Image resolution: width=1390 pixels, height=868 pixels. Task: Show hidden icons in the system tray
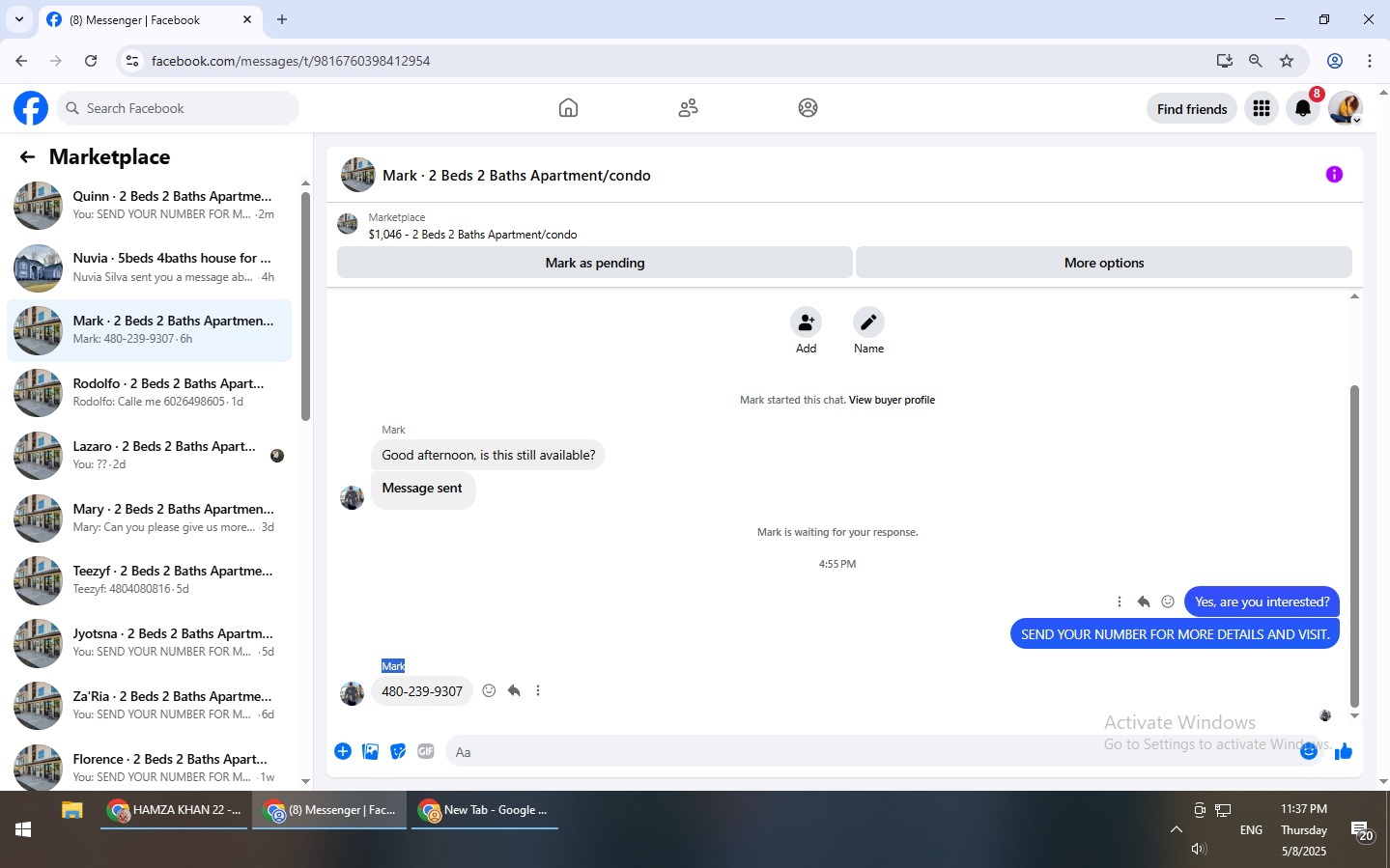1176,829
